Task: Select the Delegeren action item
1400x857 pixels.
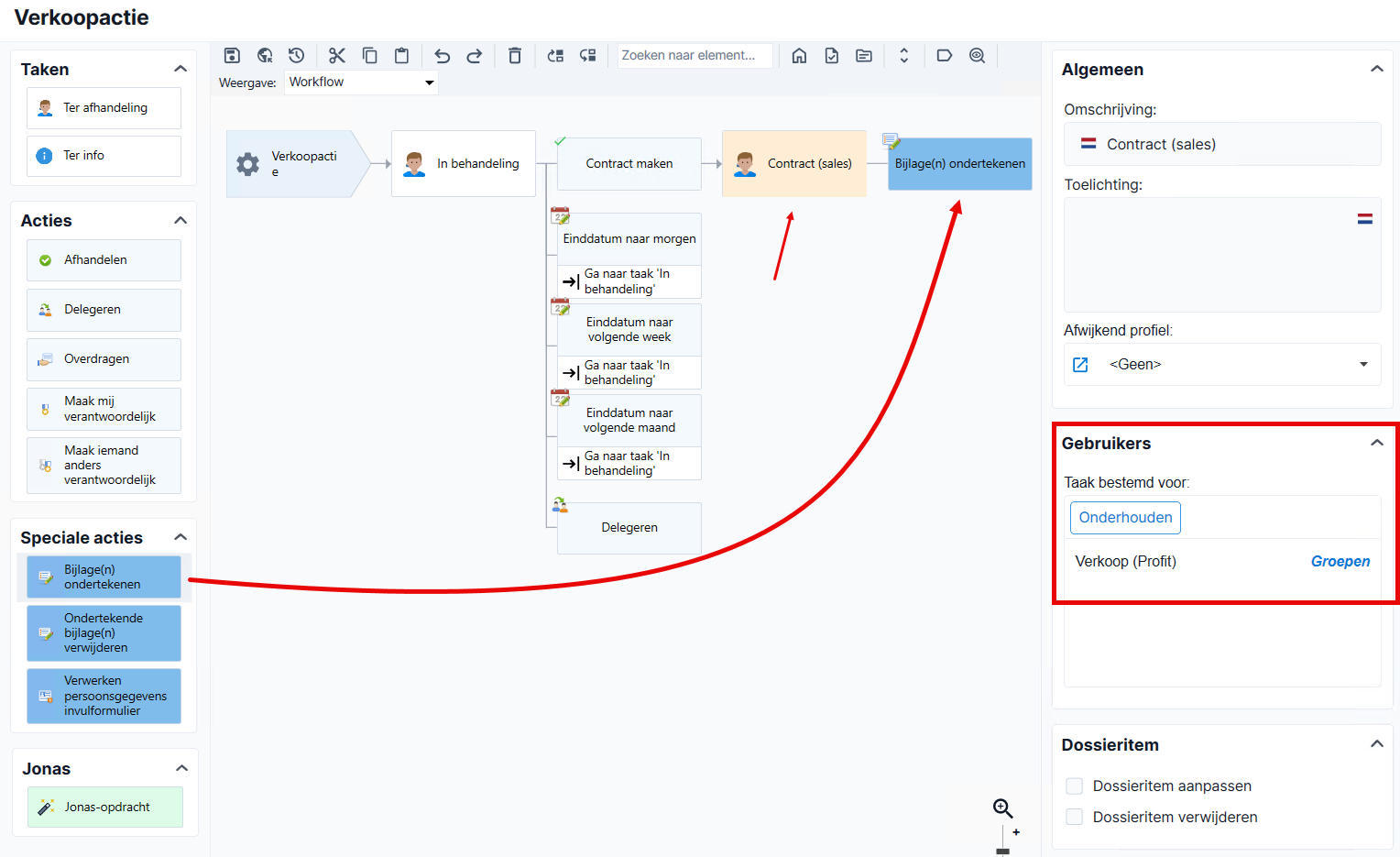Action: [104, 310]
